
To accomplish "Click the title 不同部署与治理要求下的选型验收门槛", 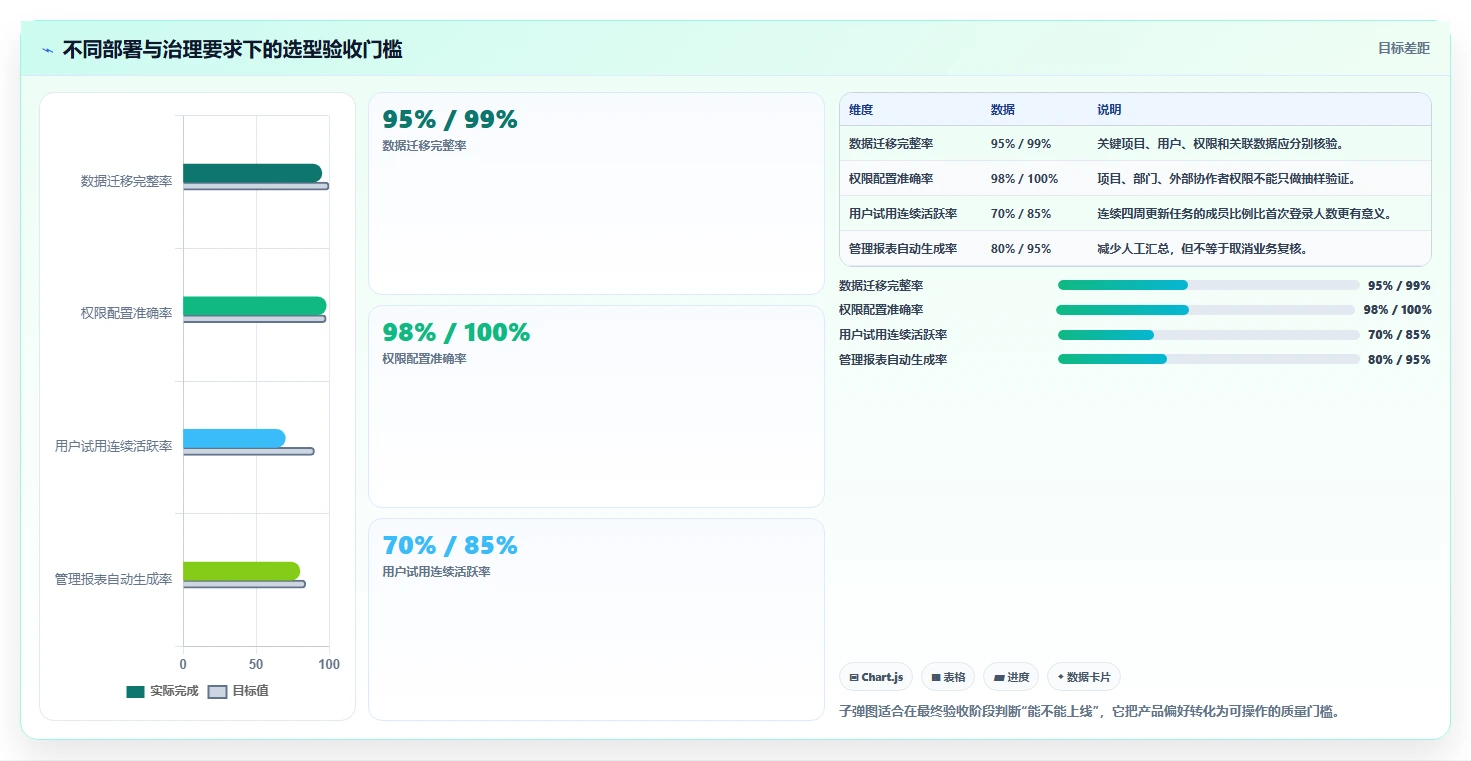I will coord(232,50).
